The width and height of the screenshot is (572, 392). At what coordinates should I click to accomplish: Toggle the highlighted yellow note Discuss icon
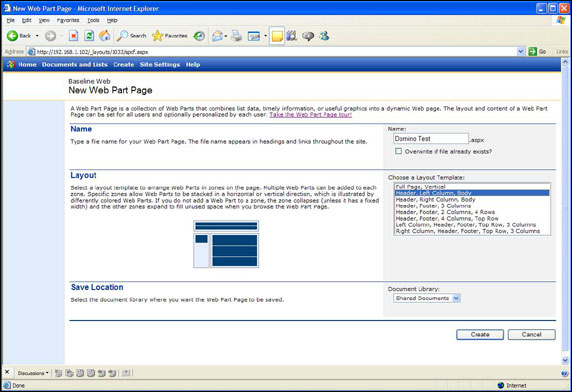click(x=277, y=36)
